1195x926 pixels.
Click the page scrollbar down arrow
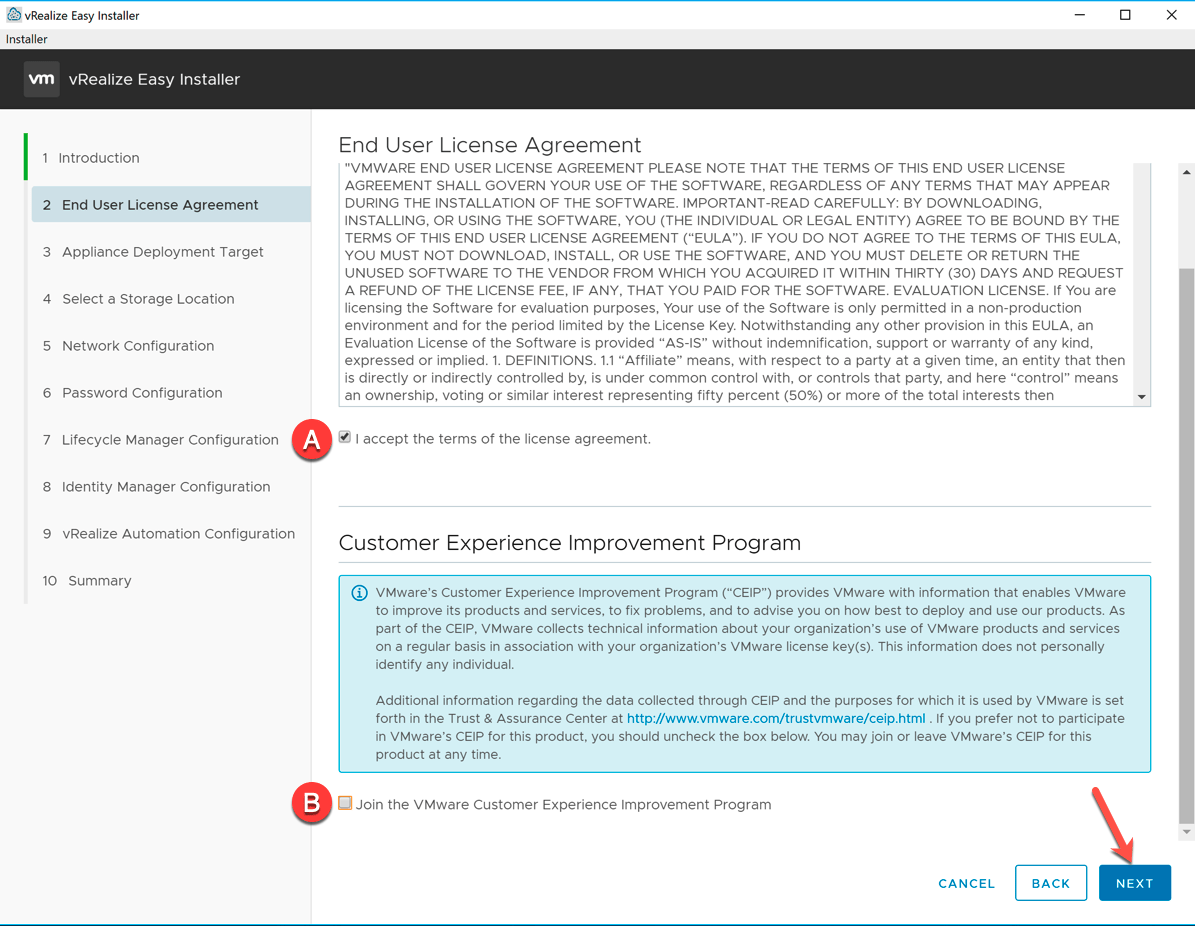(1187, 831)
